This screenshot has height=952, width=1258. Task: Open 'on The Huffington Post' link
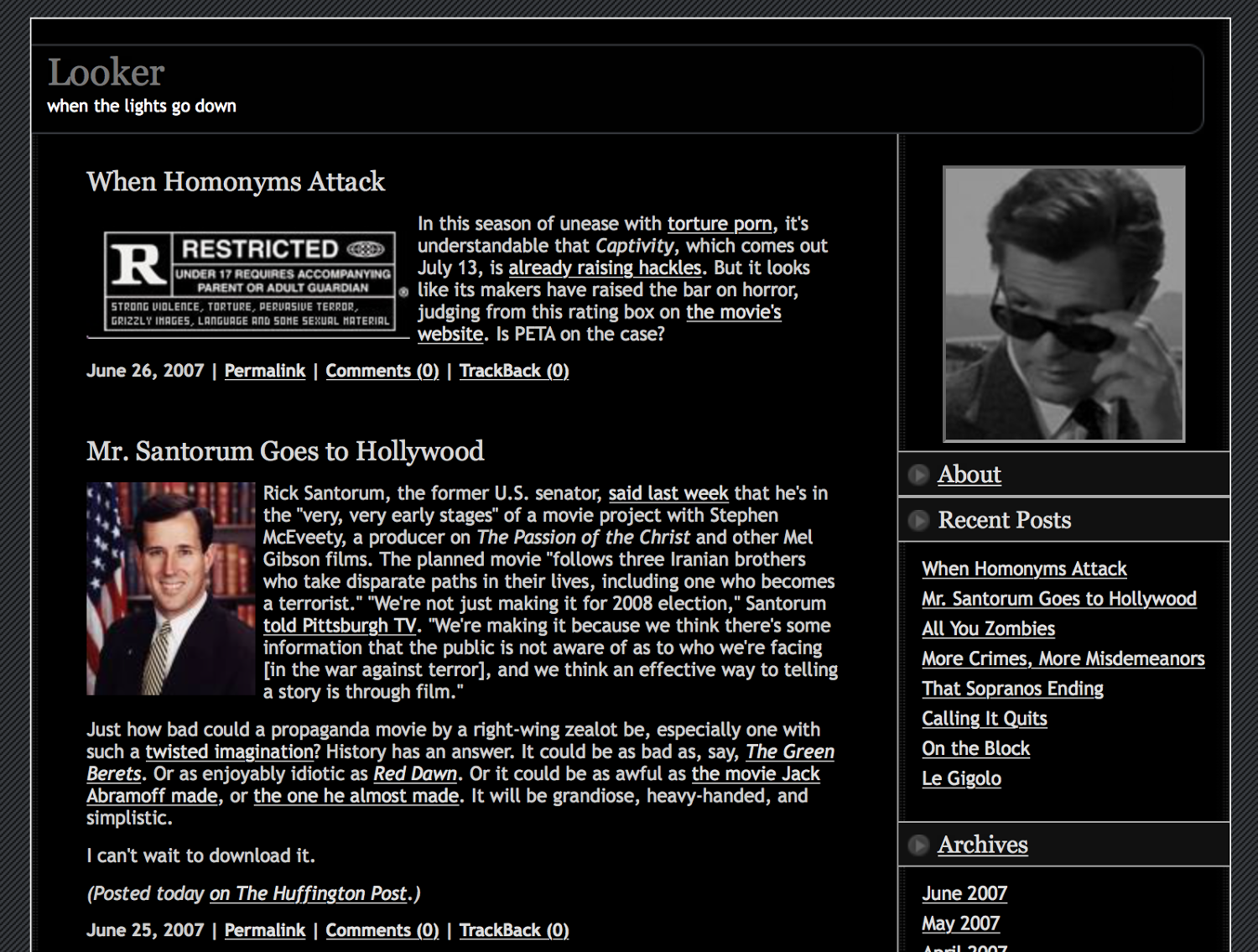pos(308,894)
